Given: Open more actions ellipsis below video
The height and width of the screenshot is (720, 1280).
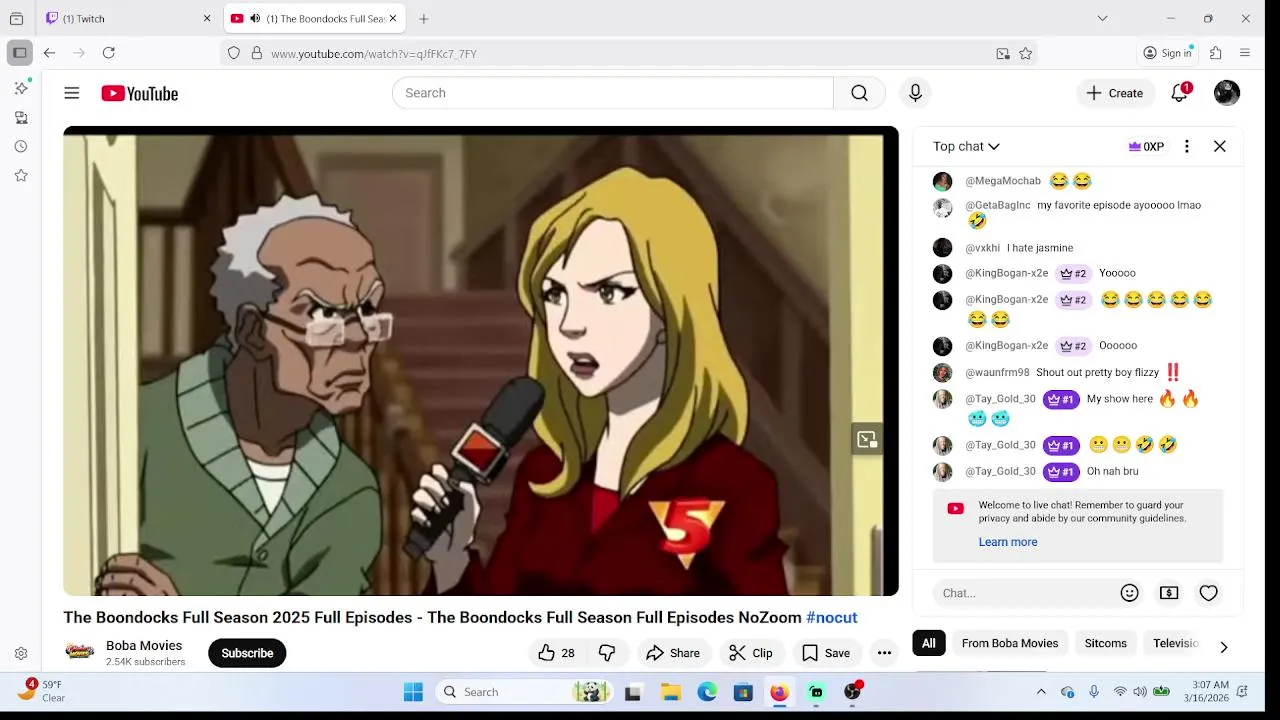Looking at the screenshot, I should coord(884,653).
